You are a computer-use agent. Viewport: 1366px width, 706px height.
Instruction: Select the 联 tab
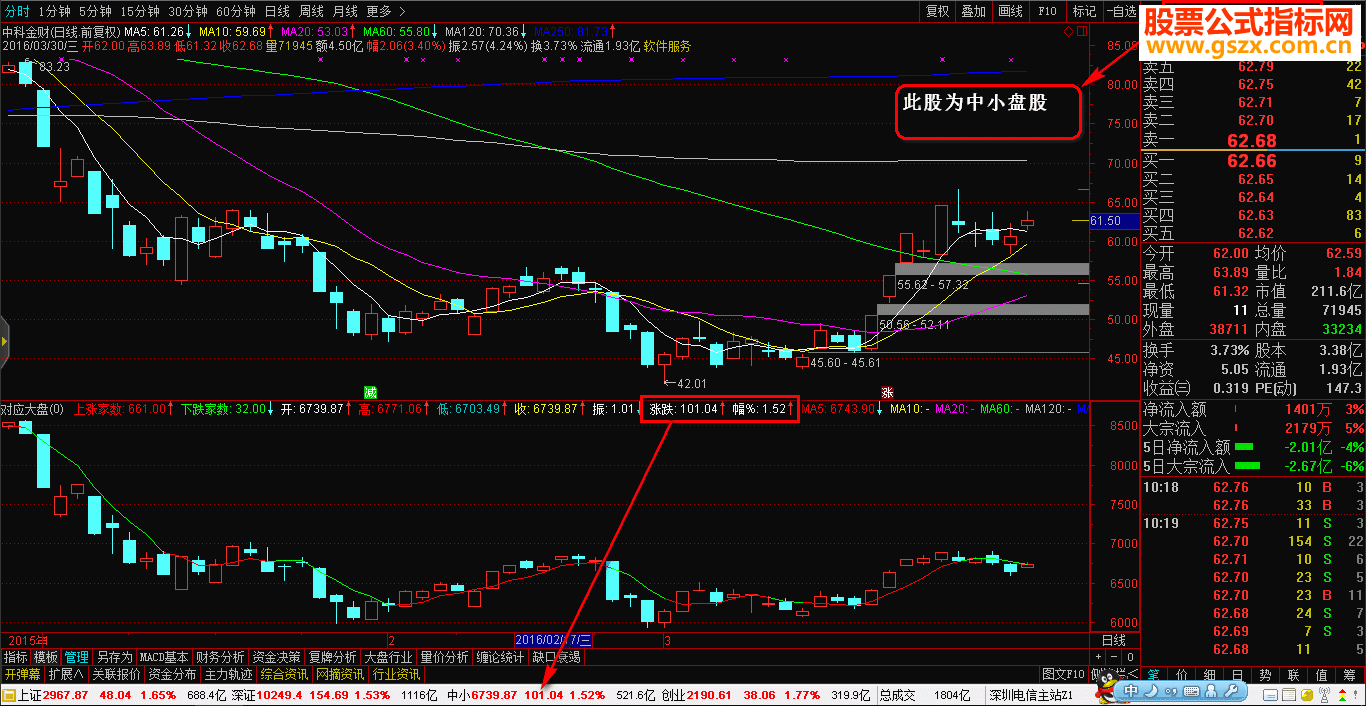pos(1293,675)
